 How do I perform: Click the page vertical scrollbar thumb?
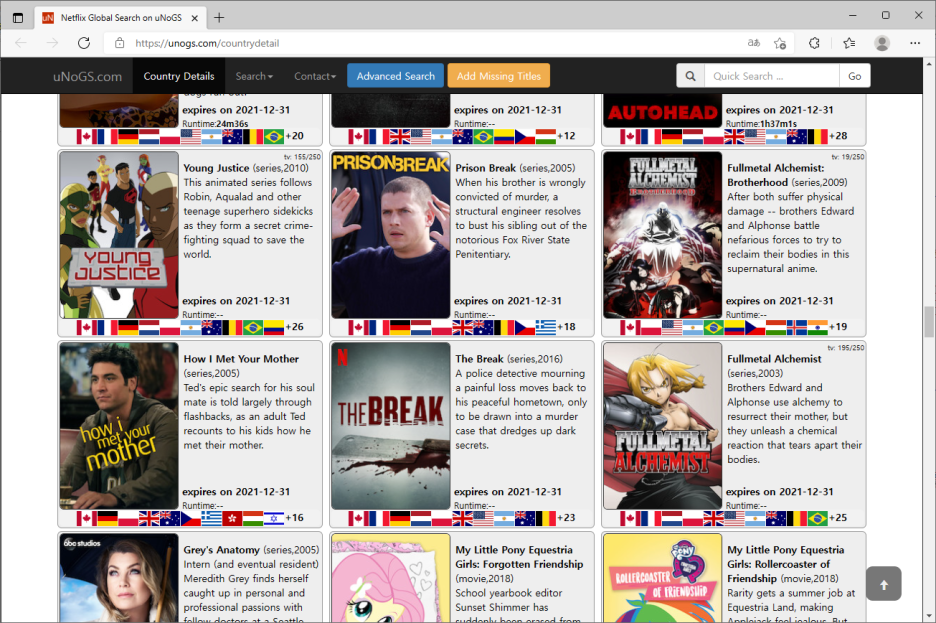click(929, 321)
